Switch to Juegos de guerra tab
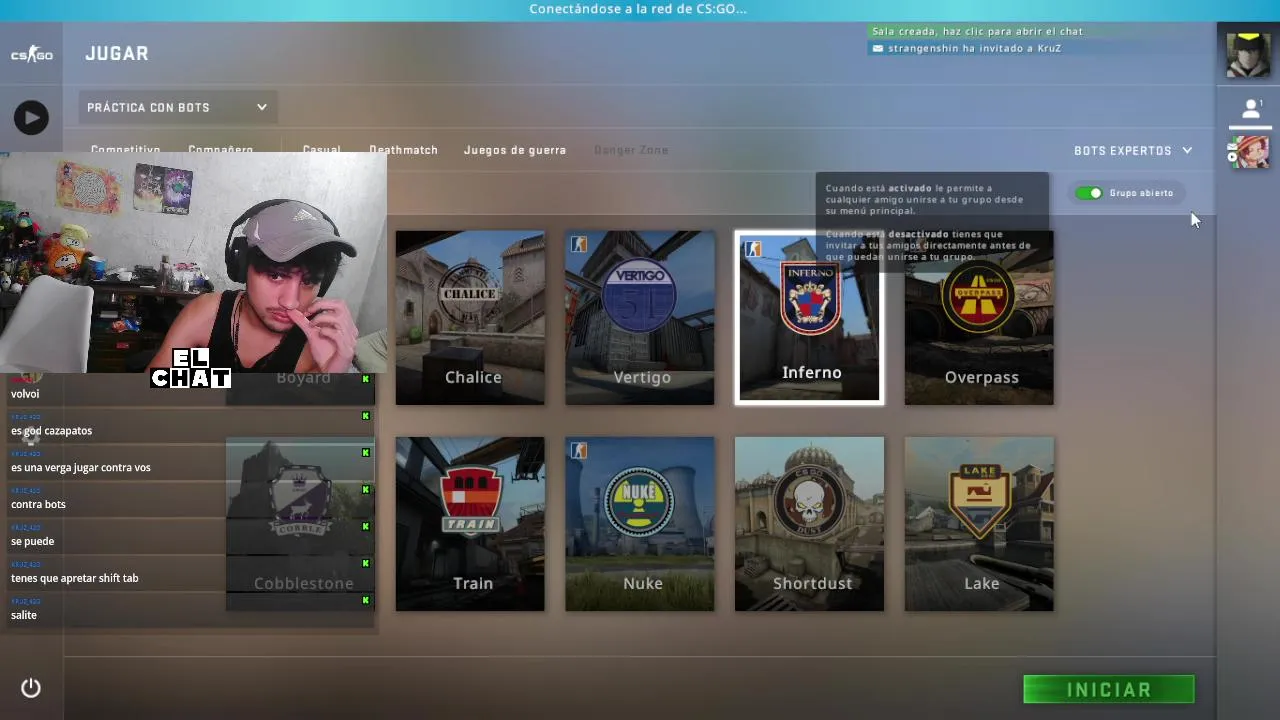The image size is (1280, 720). (x=515, y=150)
